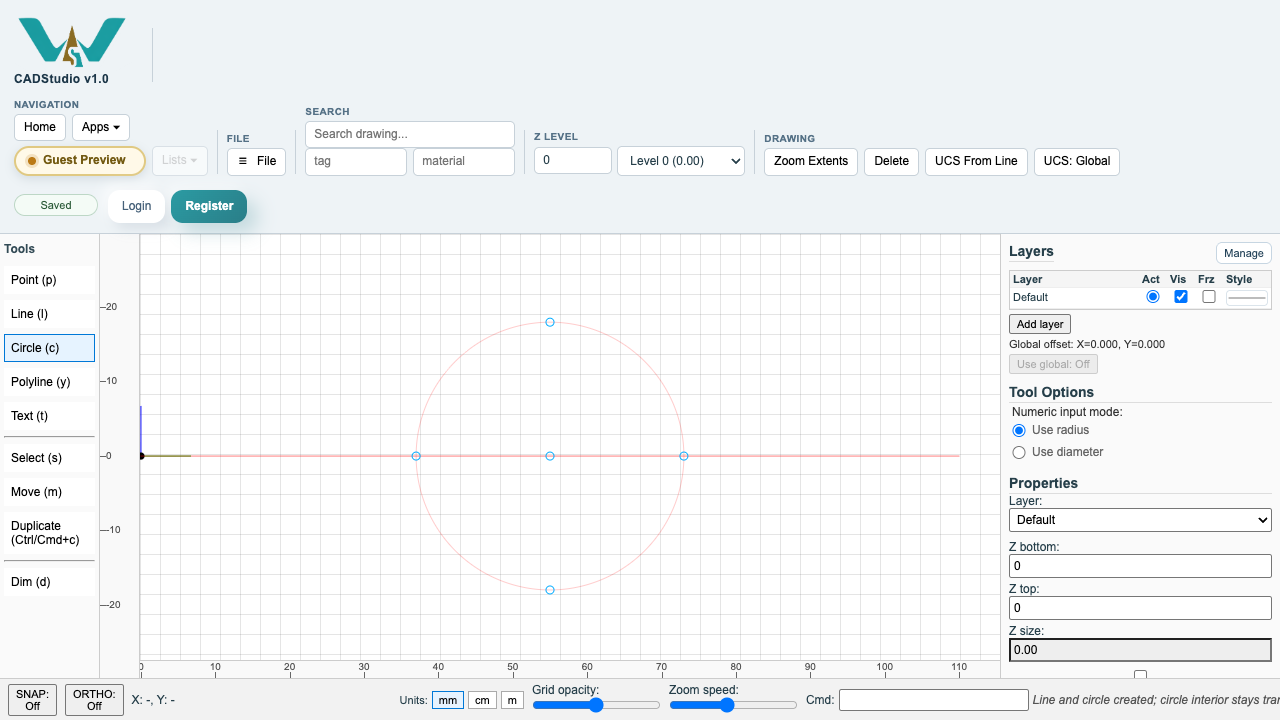Screen dimensions: 1280x720
Task: Toggle Default layer freeze checkbox
Action: point(1209,297)
